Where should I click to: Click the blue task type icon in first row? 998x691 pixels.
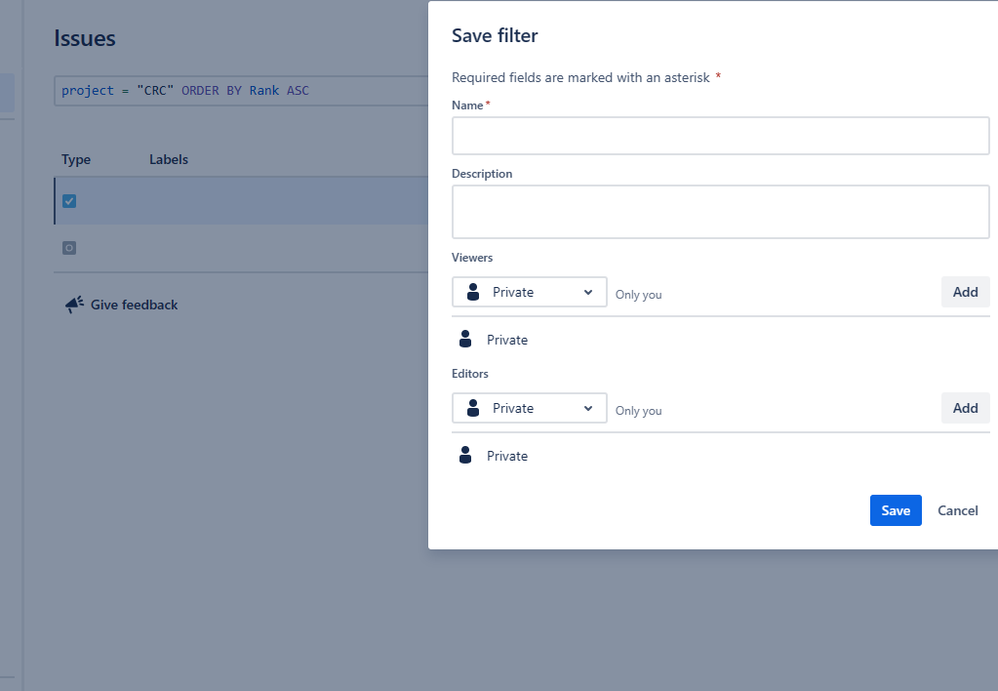[69, 201]
